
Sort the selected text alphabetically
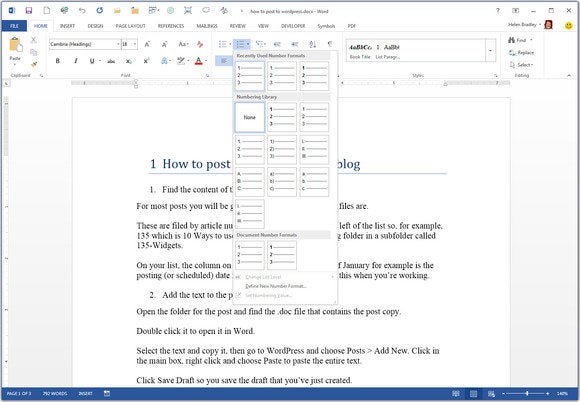[x=313, y=44]
